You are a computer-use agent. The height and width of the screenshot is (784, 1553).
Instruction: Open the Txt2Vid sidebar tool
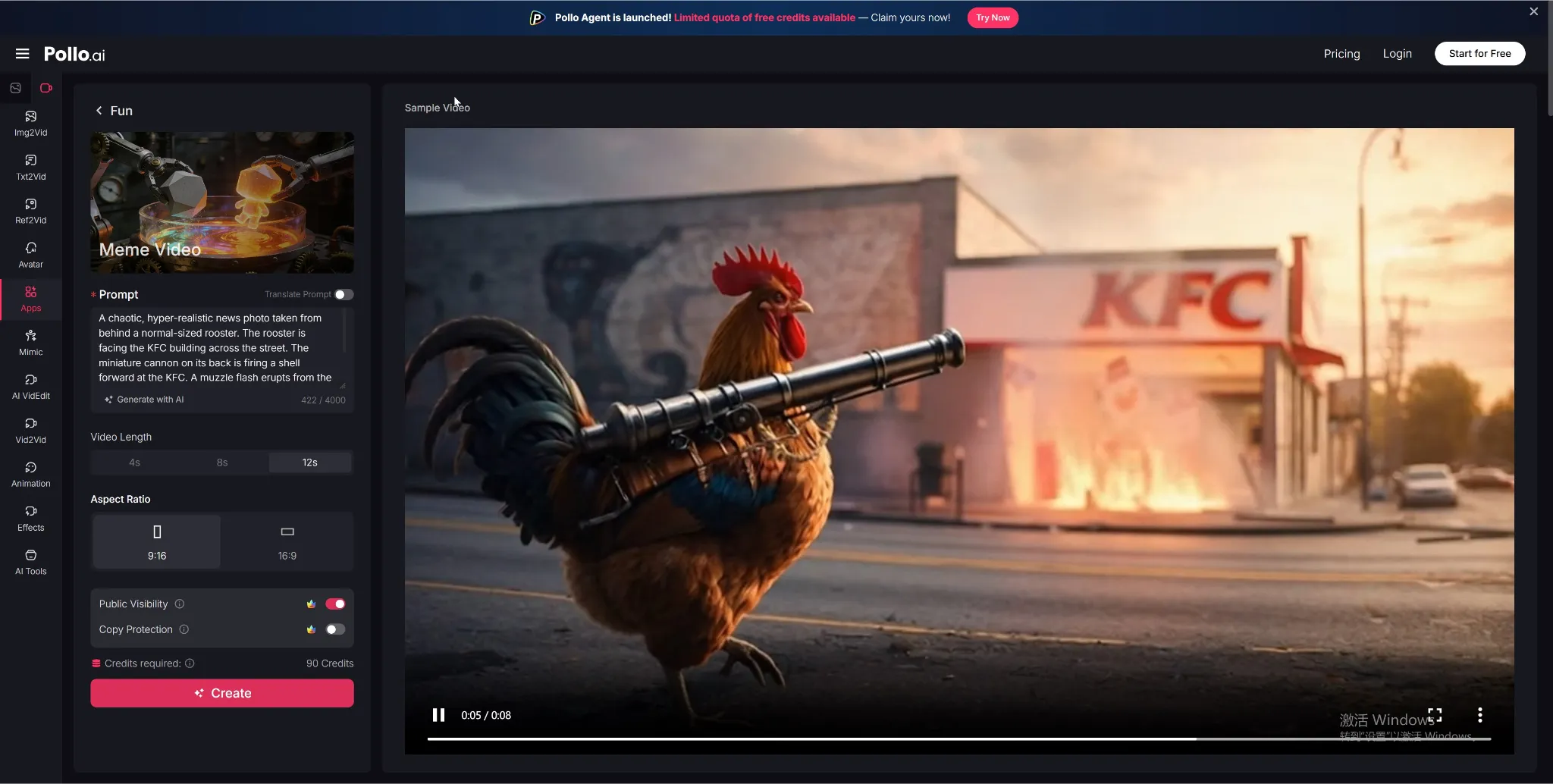tap(30, 167)
